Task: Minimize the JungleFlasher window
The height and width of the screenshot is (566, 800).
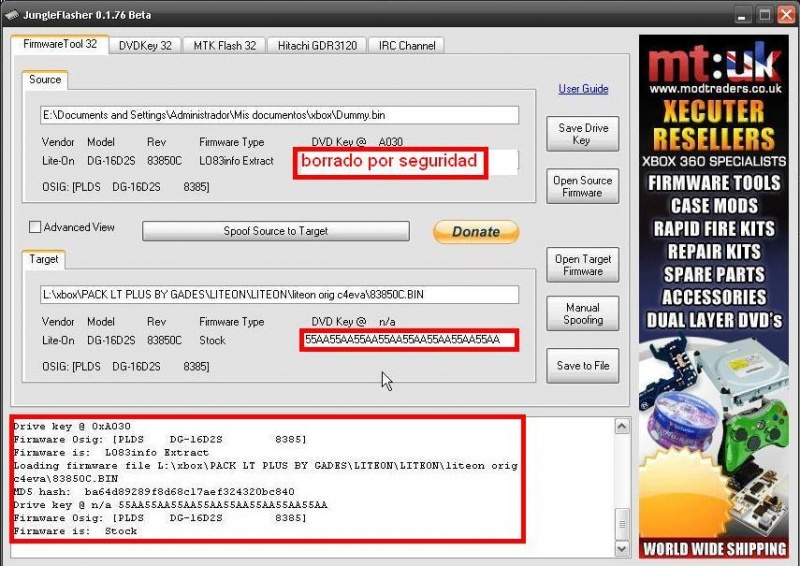Action: 742,15
